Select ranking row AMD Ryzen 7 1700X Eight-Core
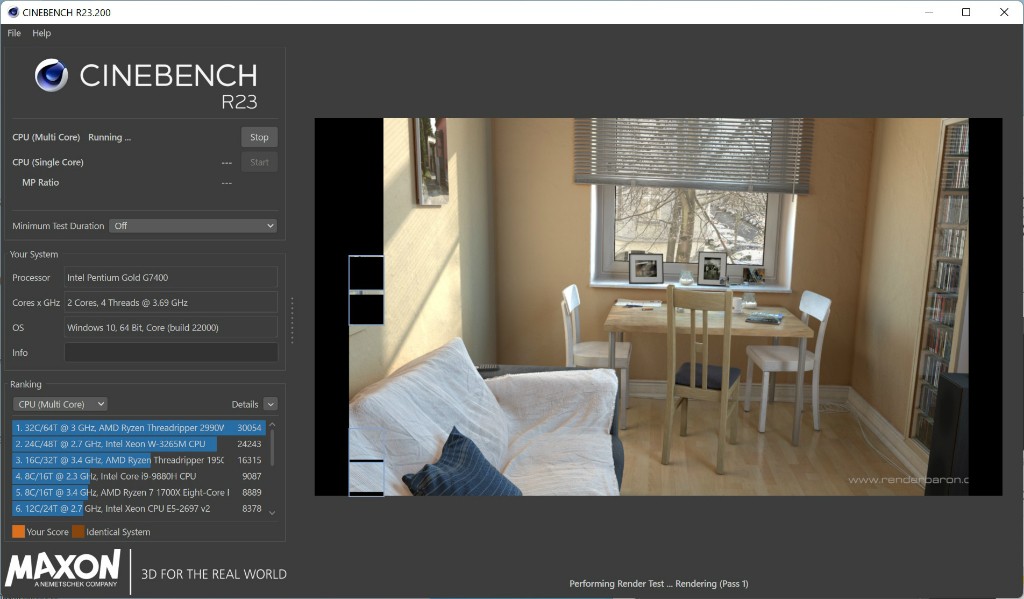Viewport: 1024px width, 599px height. (x=138, y=493)
